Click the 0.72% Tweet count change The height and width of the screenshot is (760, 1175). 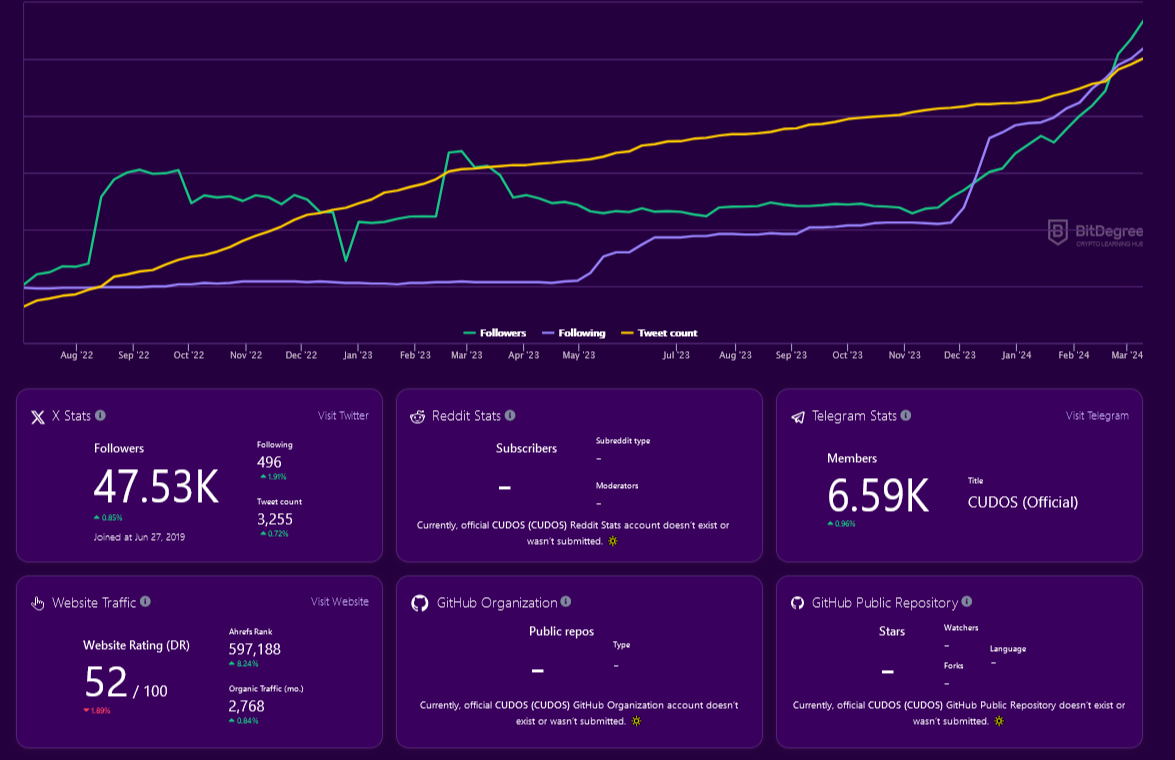point(274,534)
